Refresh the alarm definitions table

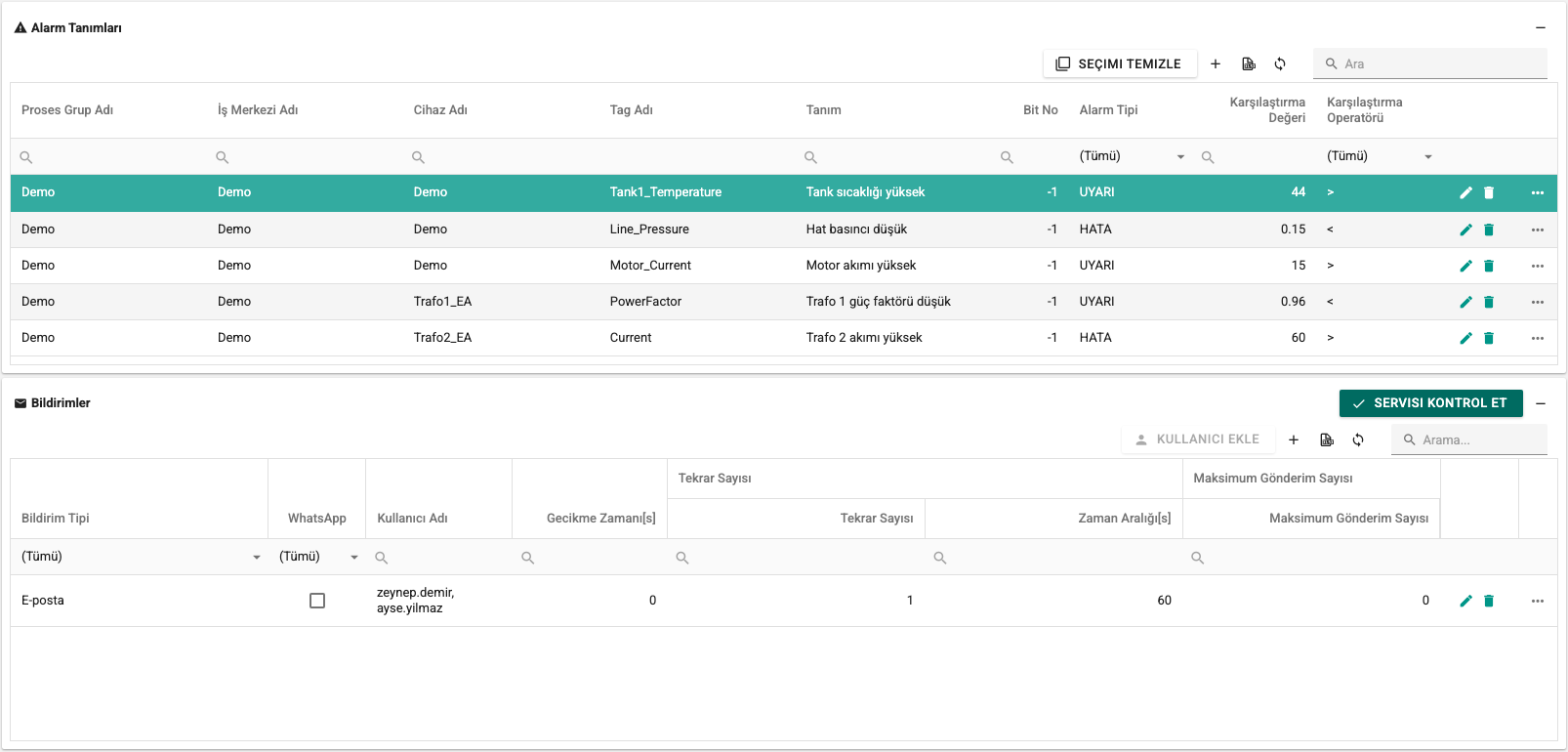[1280, 63]
